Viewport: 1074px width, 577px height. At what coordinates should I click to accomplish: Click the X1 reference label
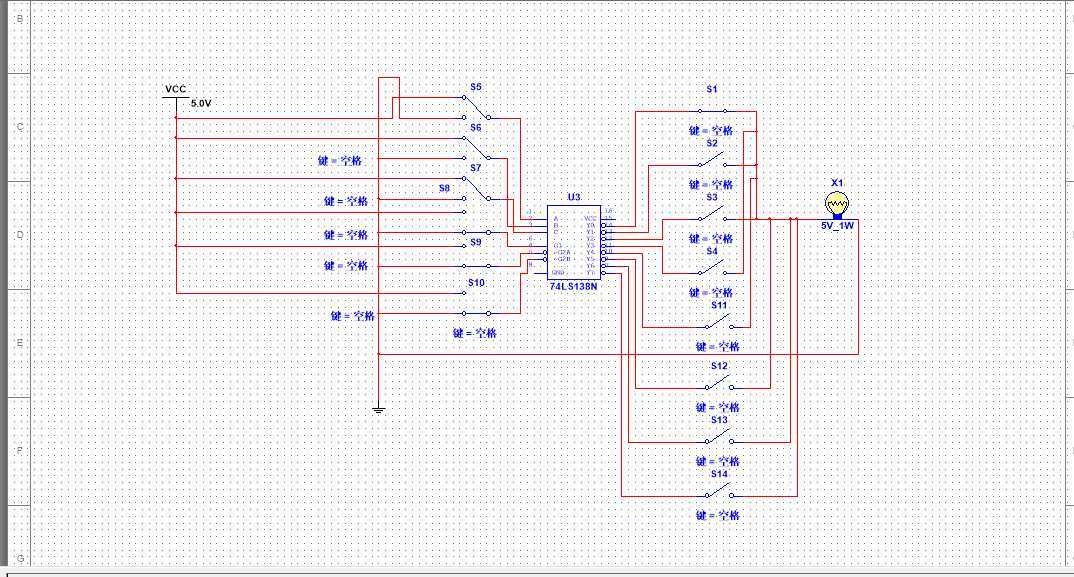pos(837,183)
